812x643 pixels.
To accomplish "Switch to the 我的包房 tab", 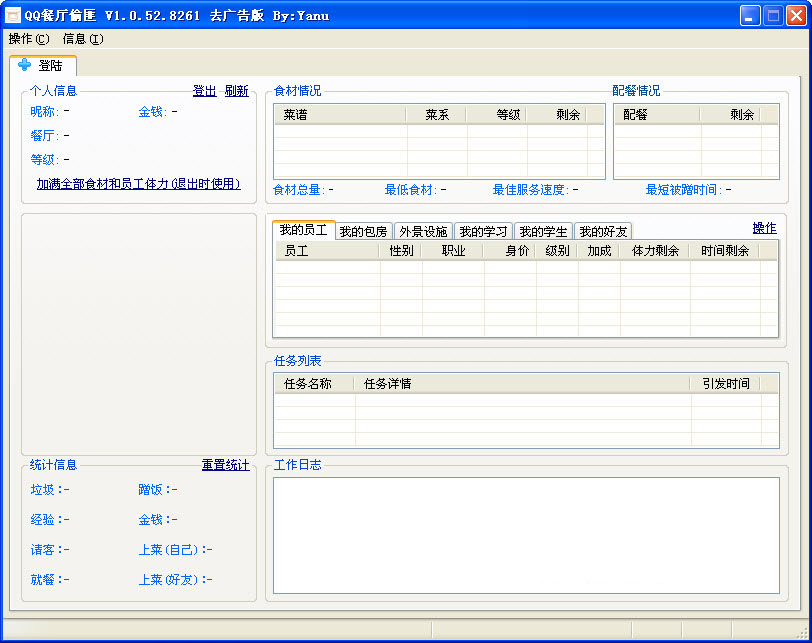I will coord(363,232).
